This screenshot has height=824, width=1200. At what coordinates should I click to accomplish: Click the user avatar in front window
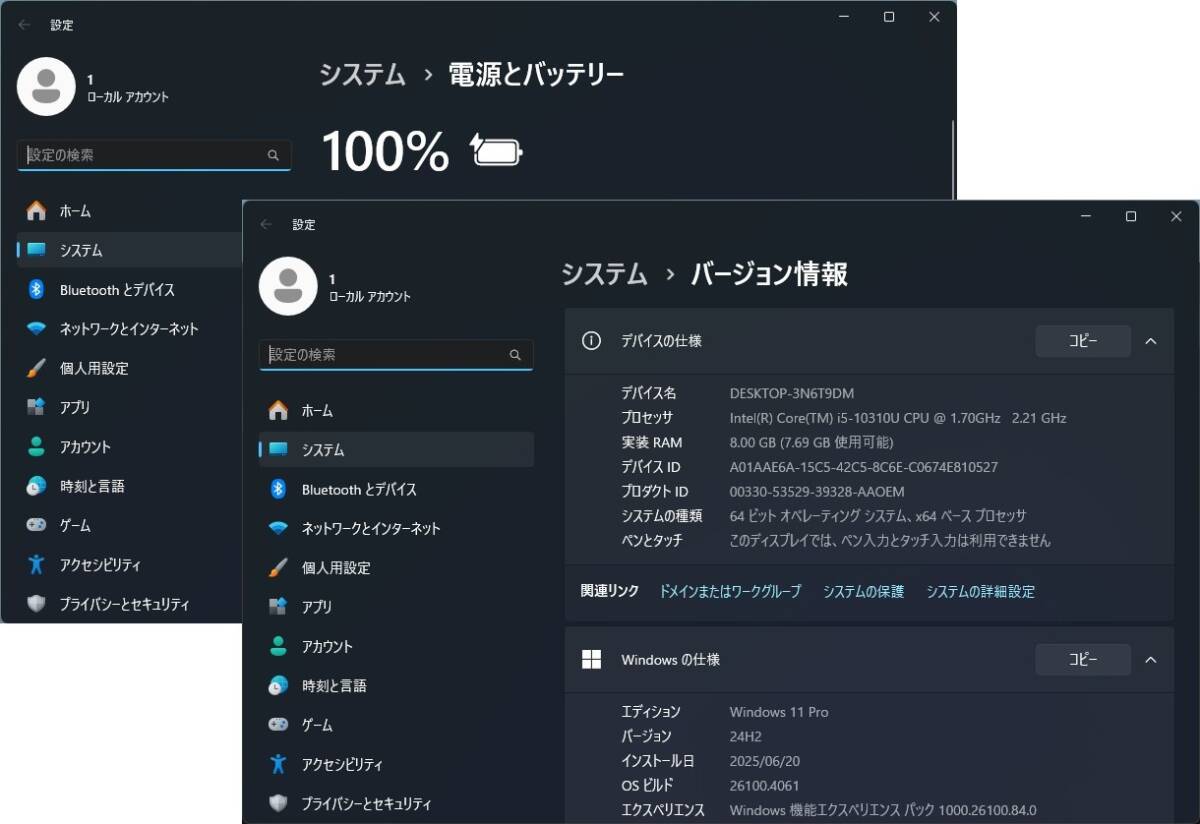click(x=288, y=286)
